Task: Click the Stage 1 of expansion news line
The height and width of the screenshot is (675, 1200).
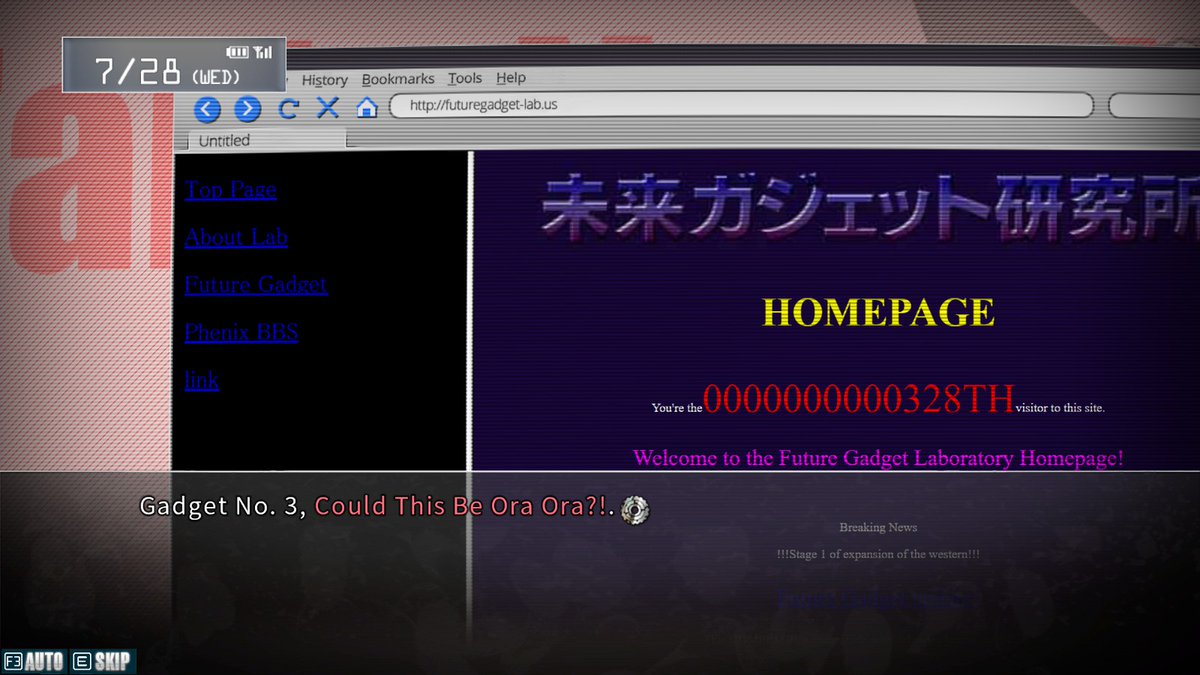Action: pyautogui.click(x=878, y=554)
